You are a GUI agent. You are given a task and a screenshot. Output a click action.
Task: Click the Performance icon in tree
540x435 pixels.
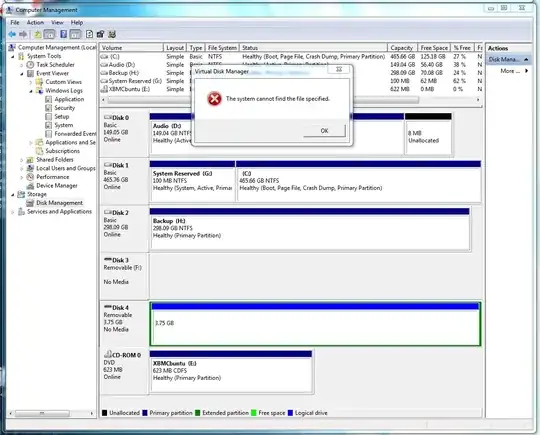(x=31, y=177)
